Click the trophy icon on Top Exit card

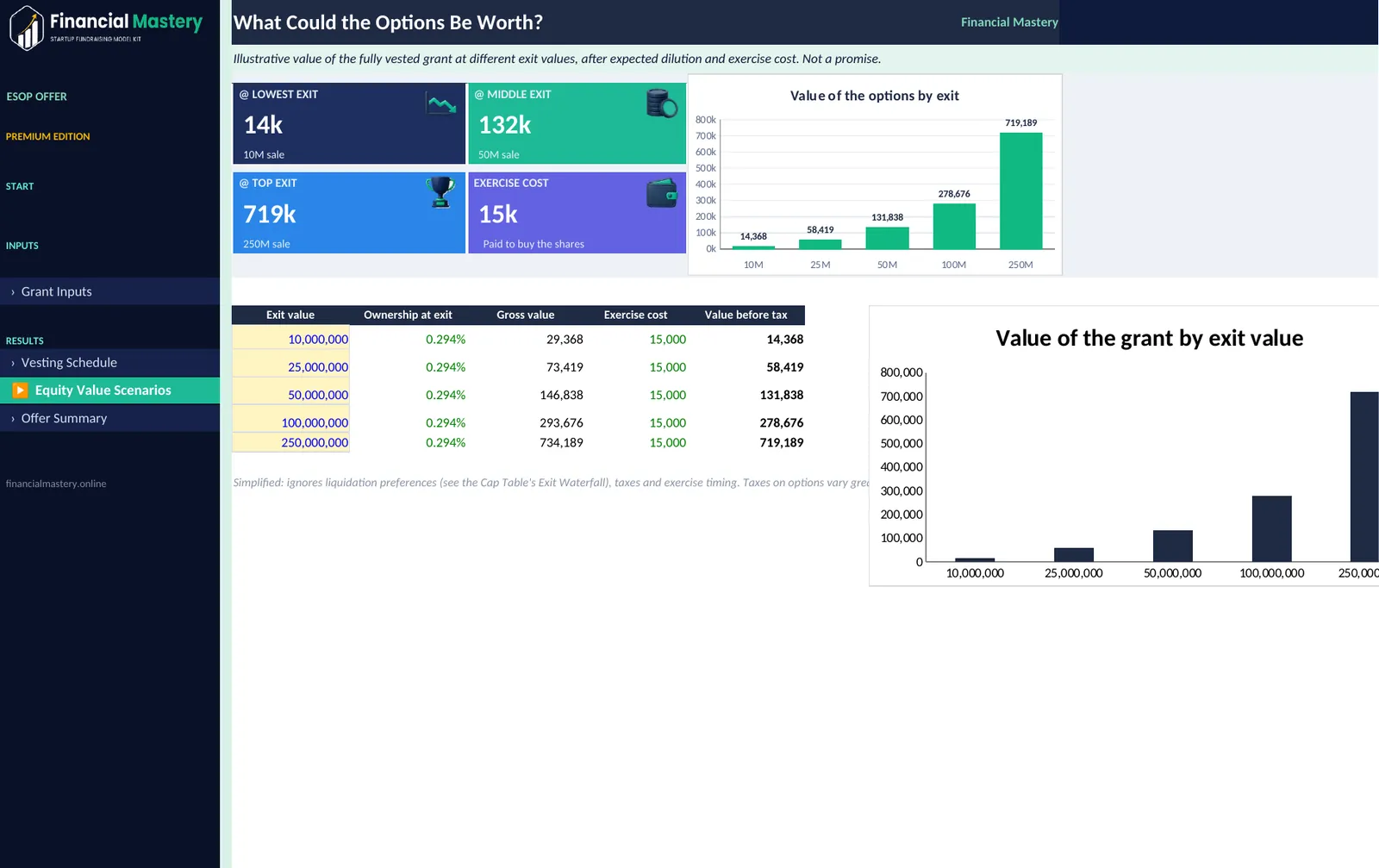[440, 192]
